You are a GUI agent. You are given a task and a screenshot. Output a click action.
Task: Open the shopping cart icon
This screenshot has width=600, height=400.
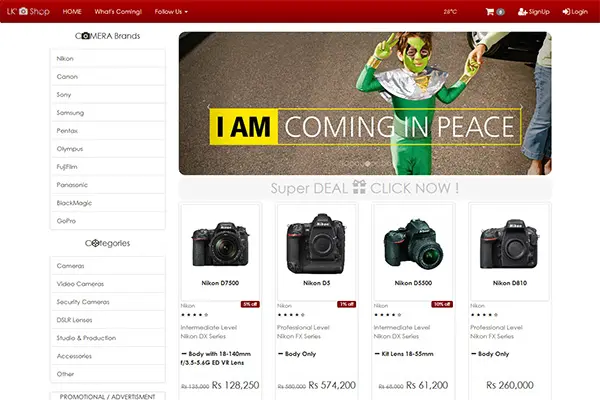[490, 12]
